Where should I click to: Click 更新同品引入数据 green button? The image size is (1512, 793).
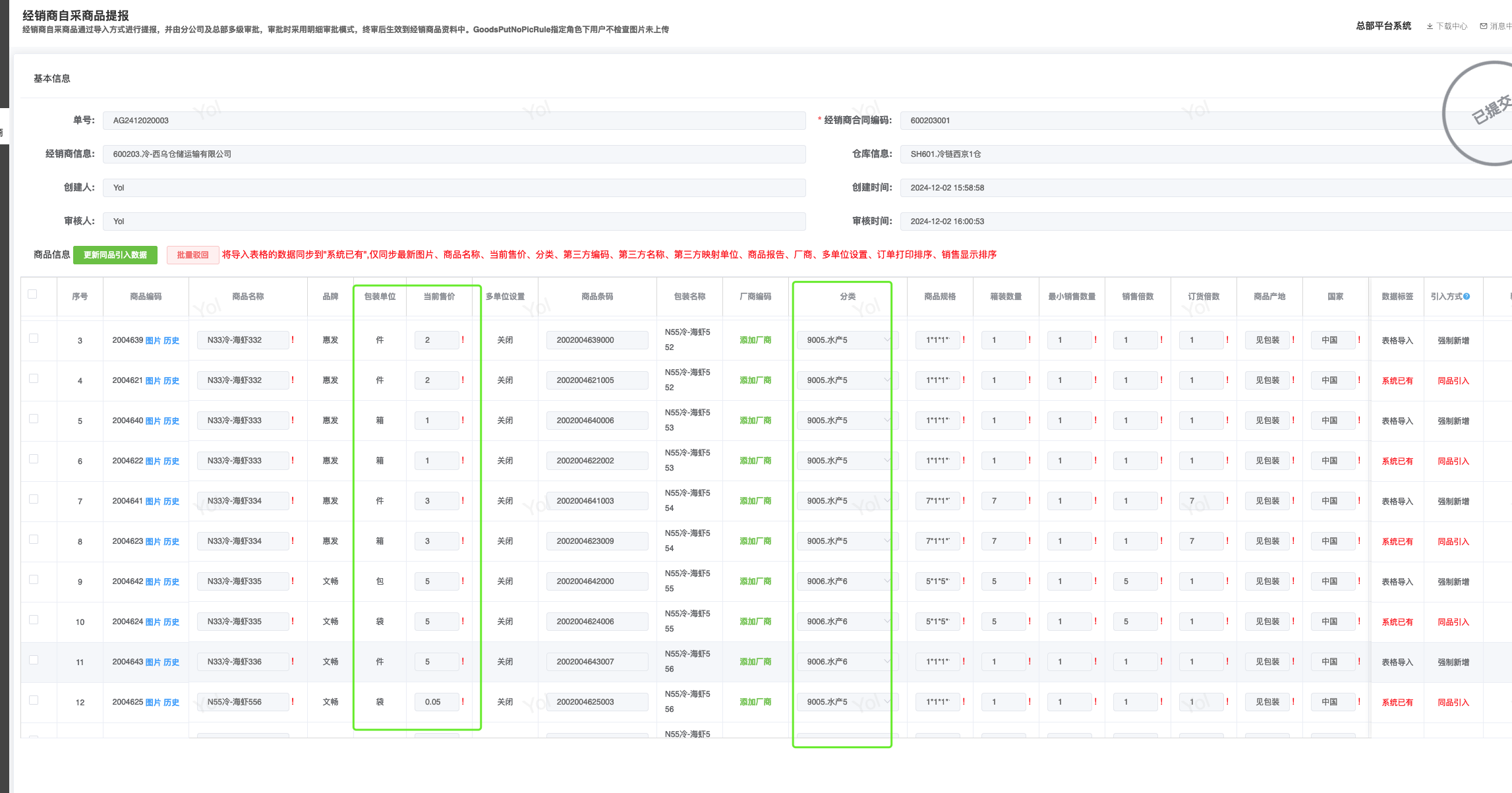click(115, 255)
